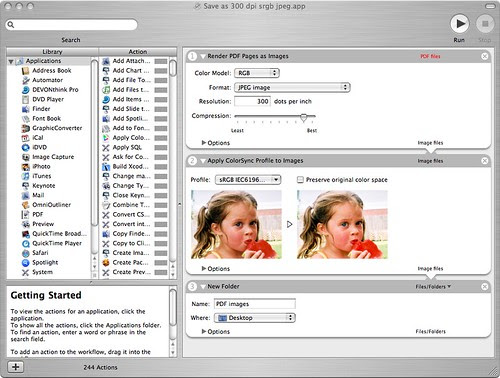Select the PDF library icon

(26, 215)
